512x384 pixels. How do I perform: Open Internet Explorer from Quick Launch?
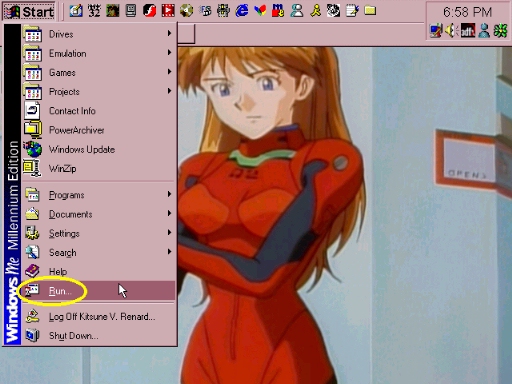point(242,11)
